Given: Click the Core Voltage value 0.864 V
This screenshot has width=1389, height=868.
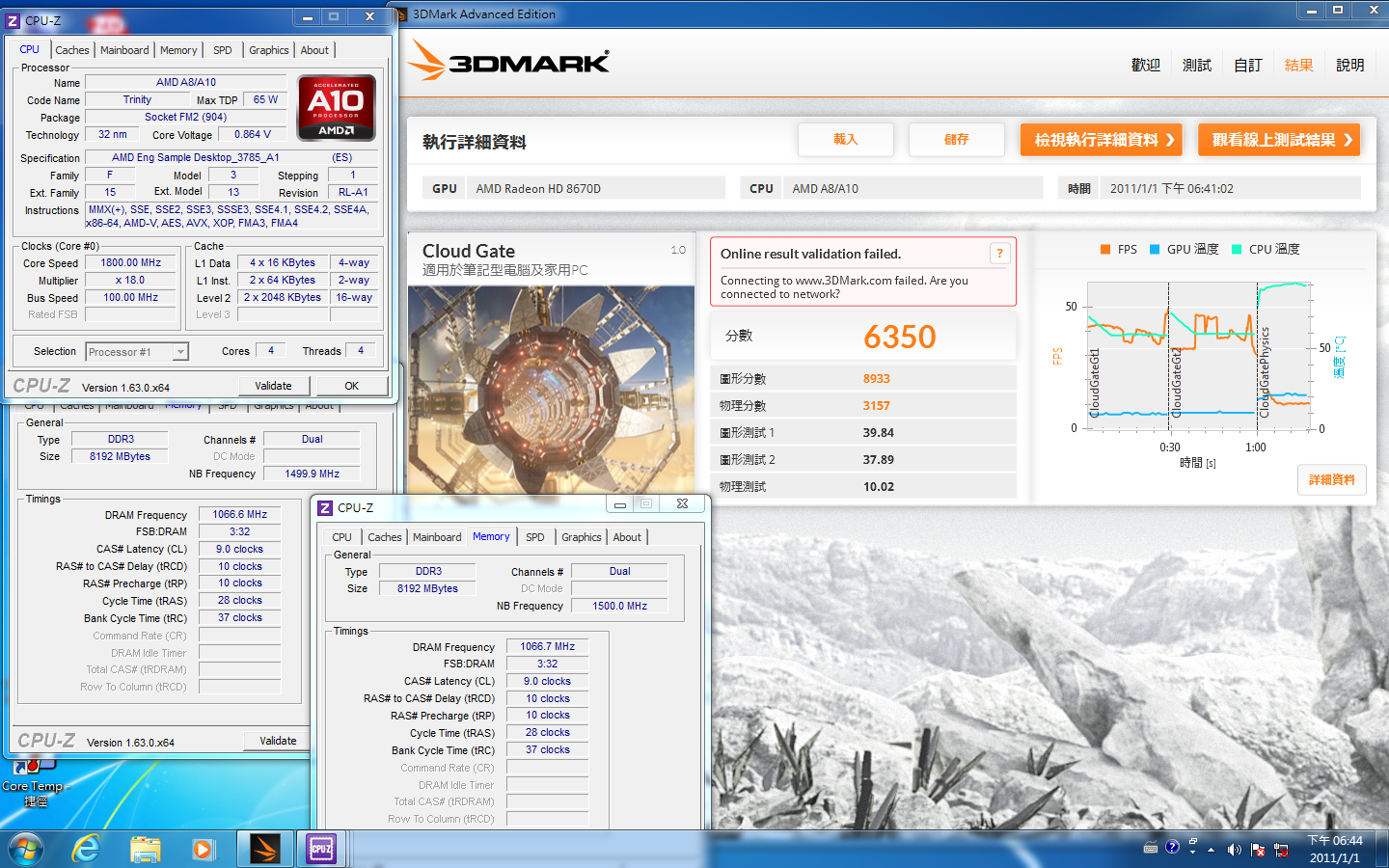Looking at the screenshot, I should pyautogui.click(x=252, y=135).
